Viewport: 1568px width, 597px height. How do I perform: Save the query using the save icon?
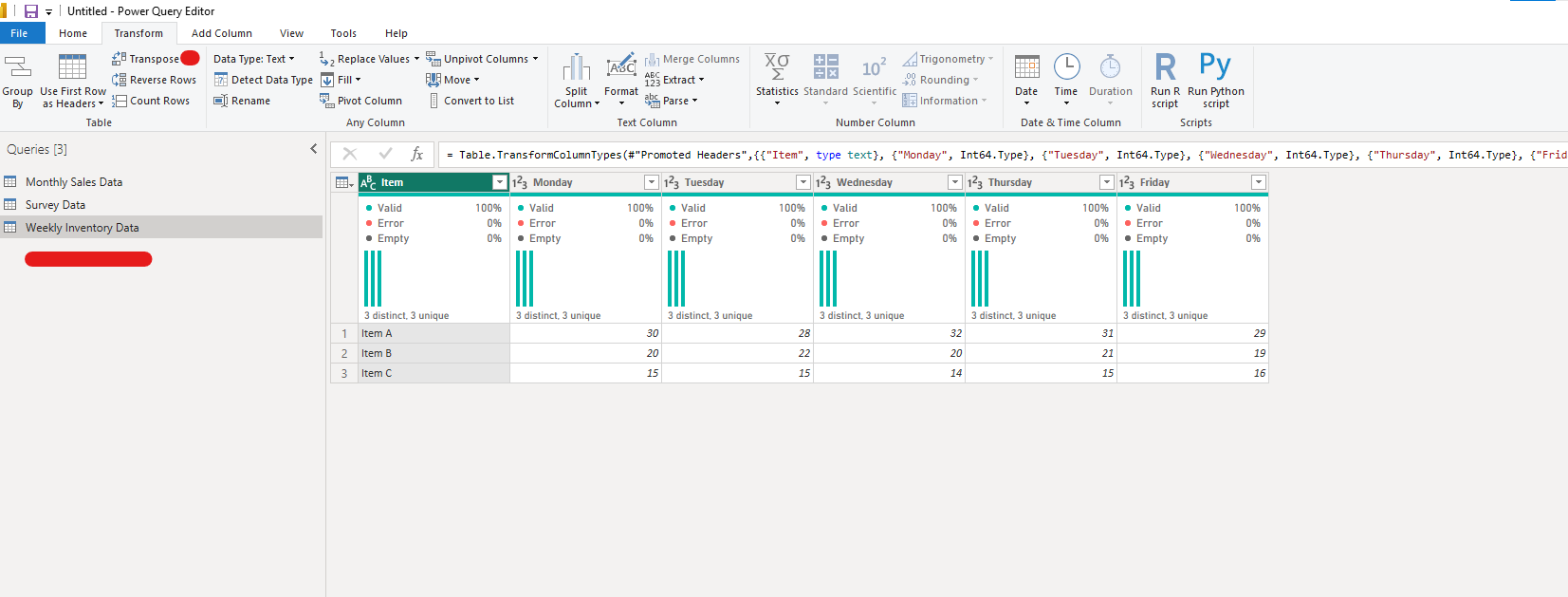[x=31, y=11]
